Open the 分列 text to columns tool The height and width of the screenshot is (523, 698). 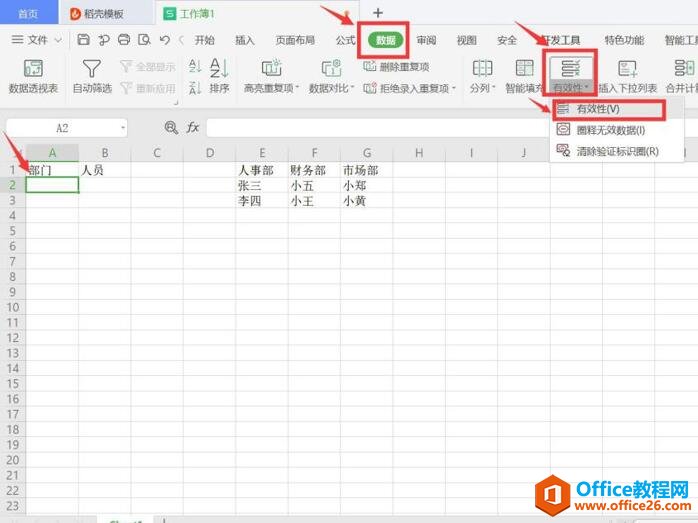tap(482, 77)
